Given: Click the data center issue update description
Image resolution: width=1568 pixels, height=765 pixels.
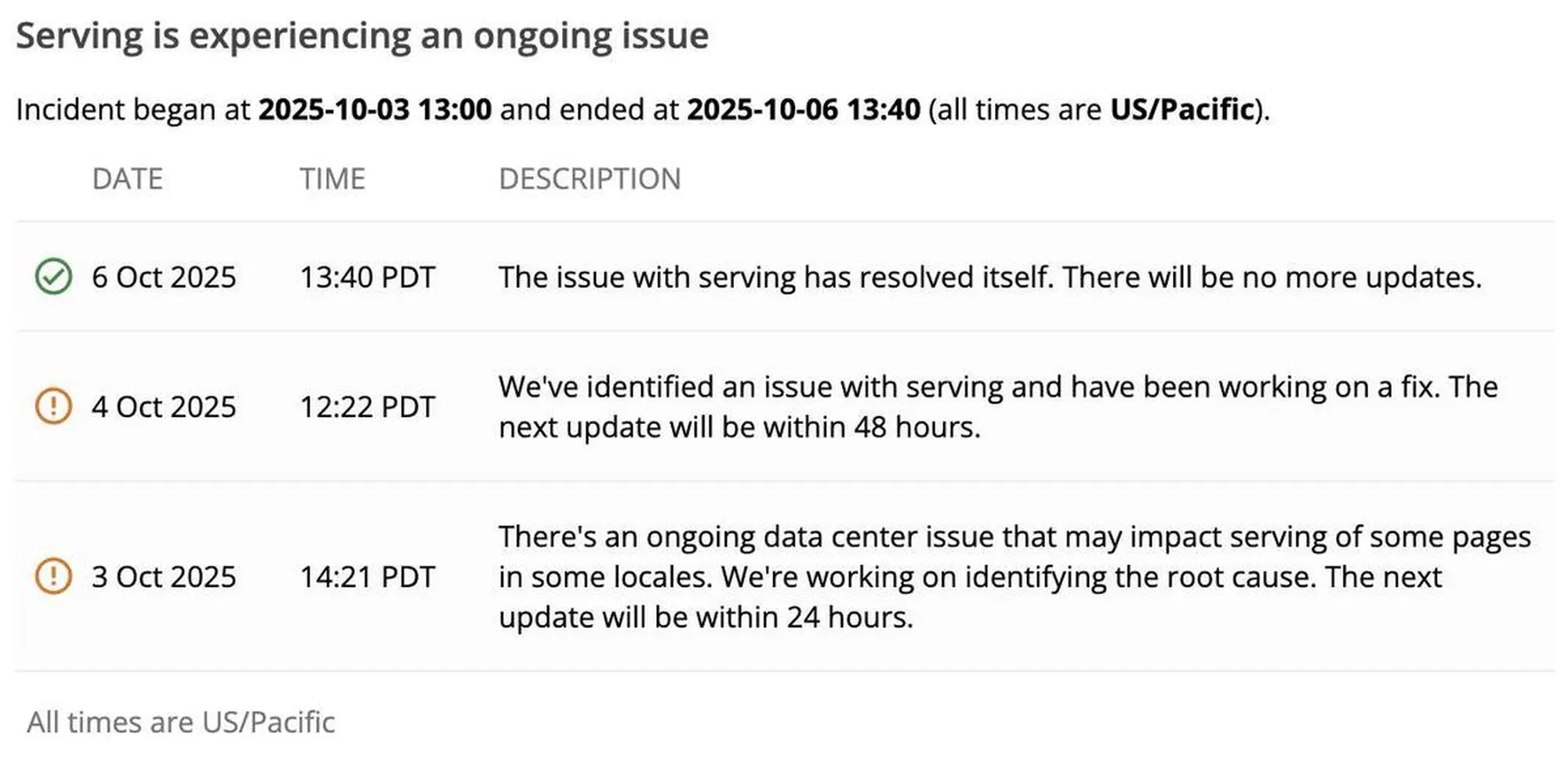Looking at the screenshot, I should pos(1014,577).
